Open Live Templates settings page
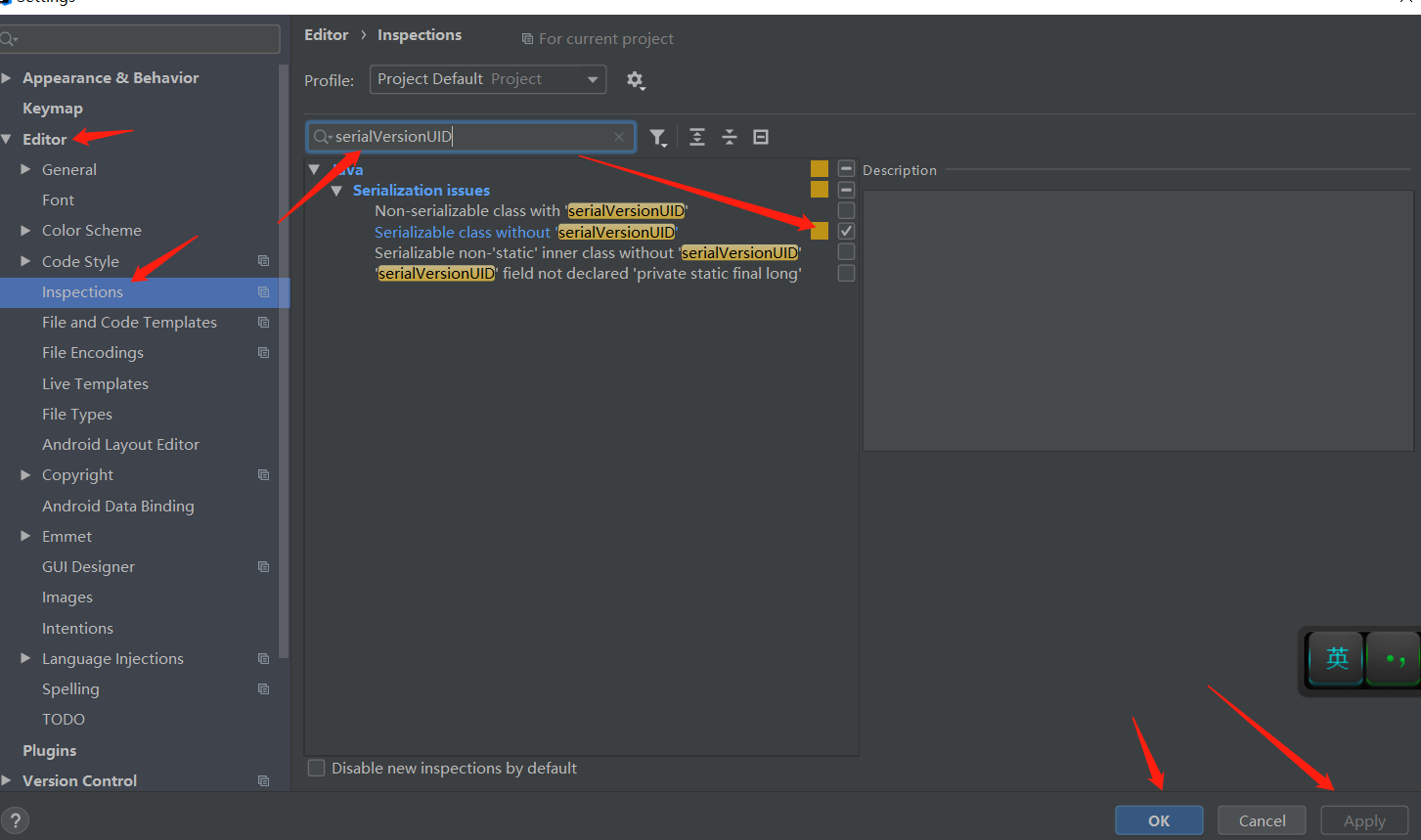 (95, 383)
